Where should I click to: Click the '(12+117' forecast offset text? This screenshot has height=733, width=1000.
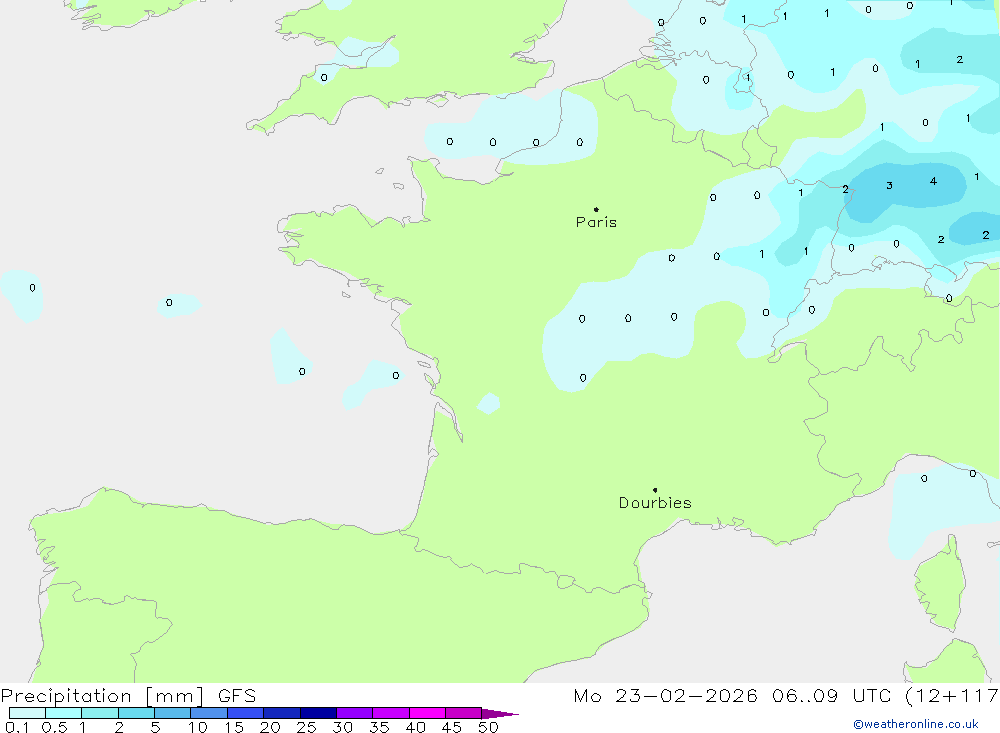[952, 696]
